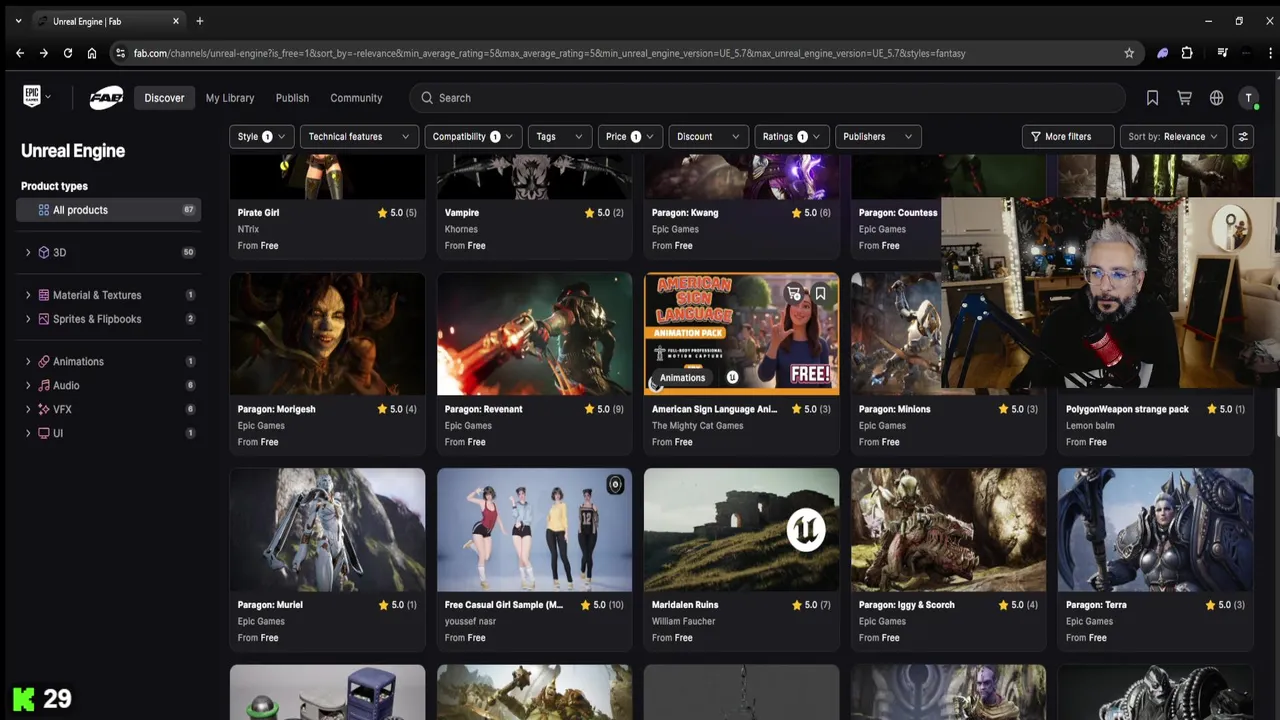Open the Compatibility filter dropdown
This screenshot has width=1280, height=720.
click(472, 137)
